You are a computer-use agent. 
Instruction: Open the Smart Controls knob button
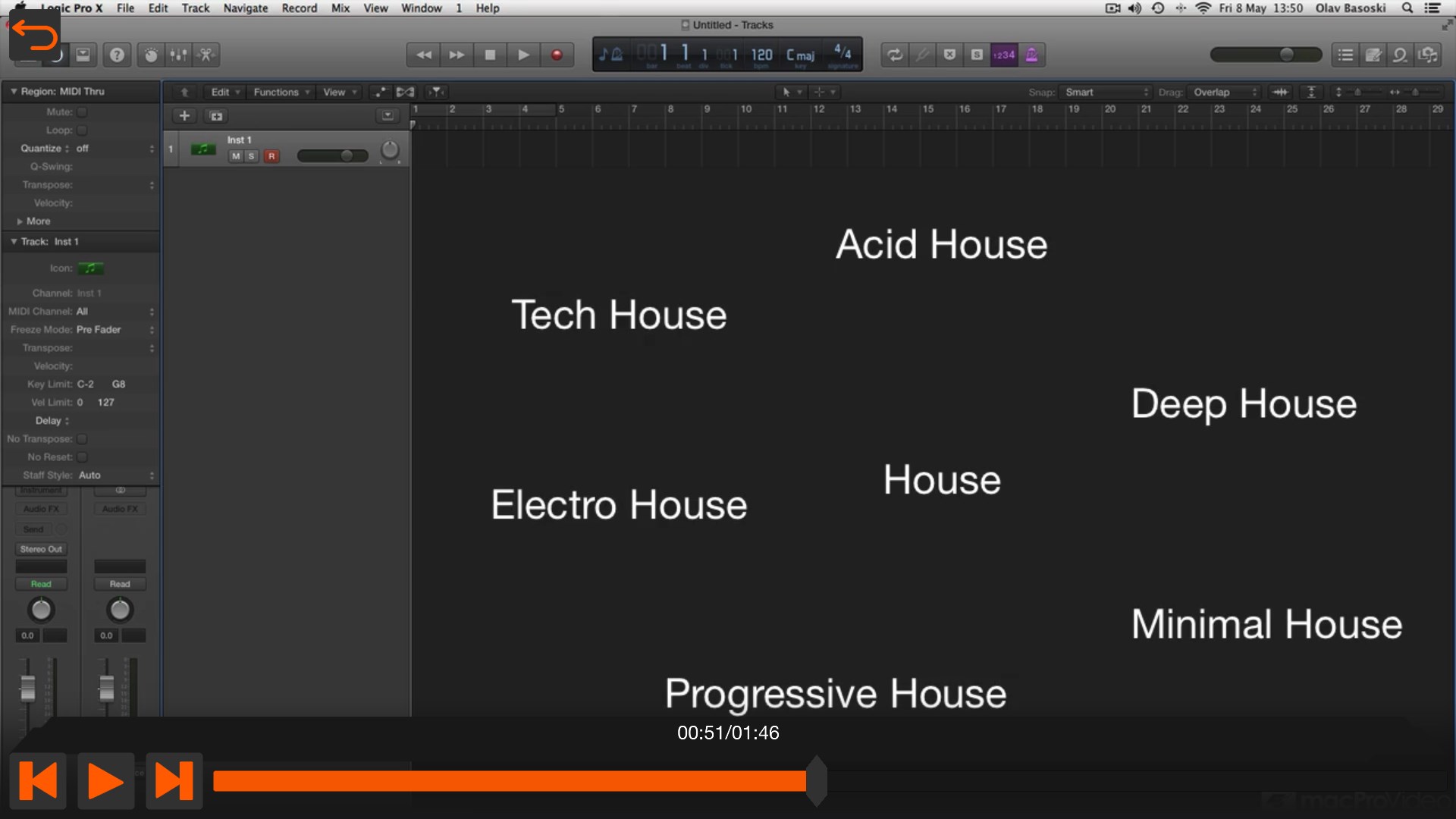(151, 55)
